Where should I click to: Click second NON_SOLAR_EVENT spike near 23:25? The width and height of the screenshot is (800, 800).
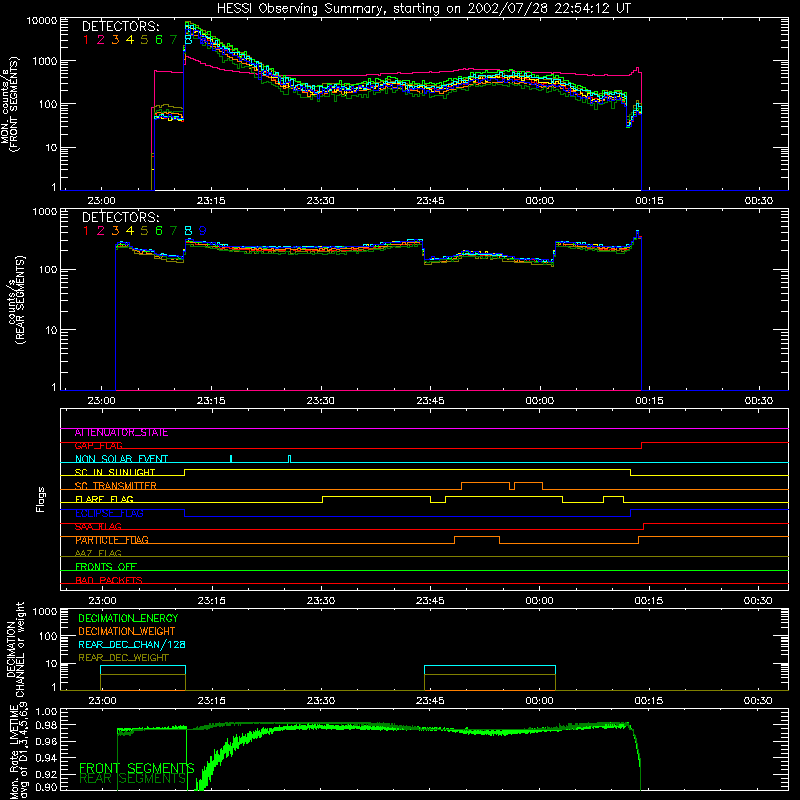[289, 459]
